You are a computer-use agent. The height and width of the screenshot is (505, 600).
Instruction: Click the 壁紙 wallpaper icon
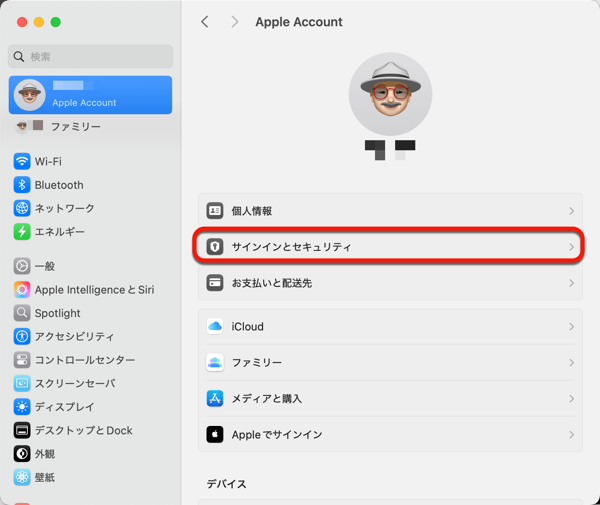(22, 477)
